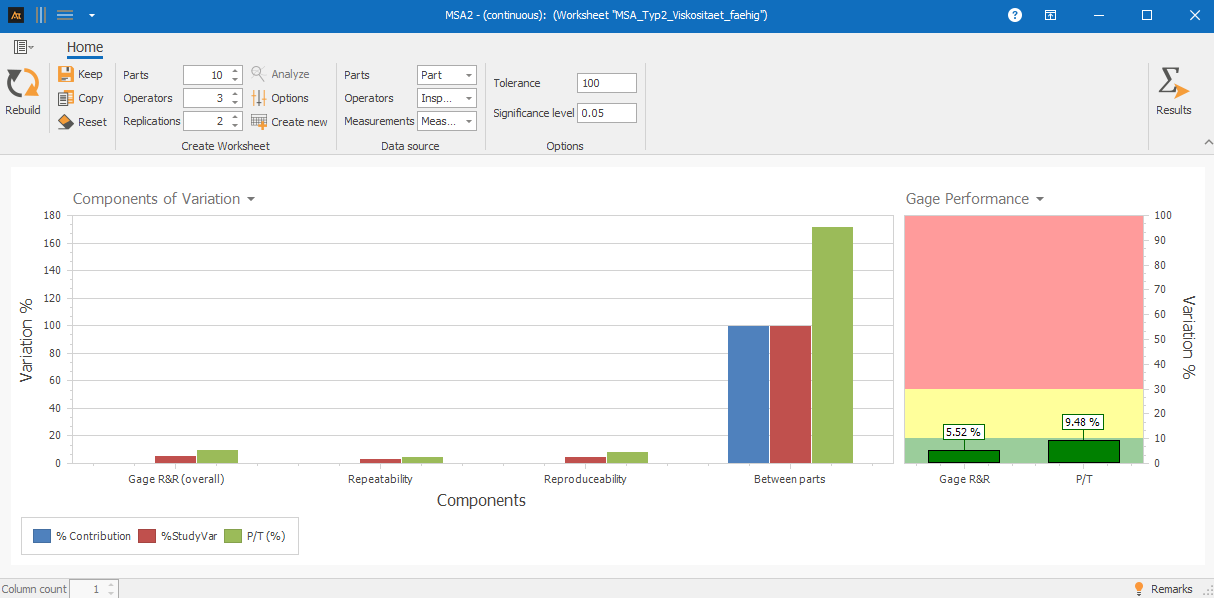Open the application file menu button
This screenshot has height=598, width=1214.
tap(23, 47)
